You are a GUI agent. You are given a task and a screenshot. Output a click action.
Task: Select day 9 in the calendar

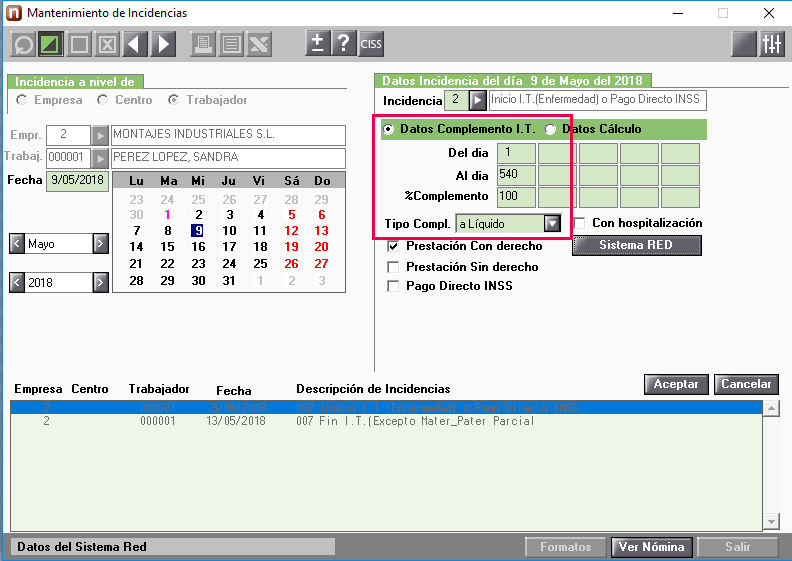(x=197, y=231)
